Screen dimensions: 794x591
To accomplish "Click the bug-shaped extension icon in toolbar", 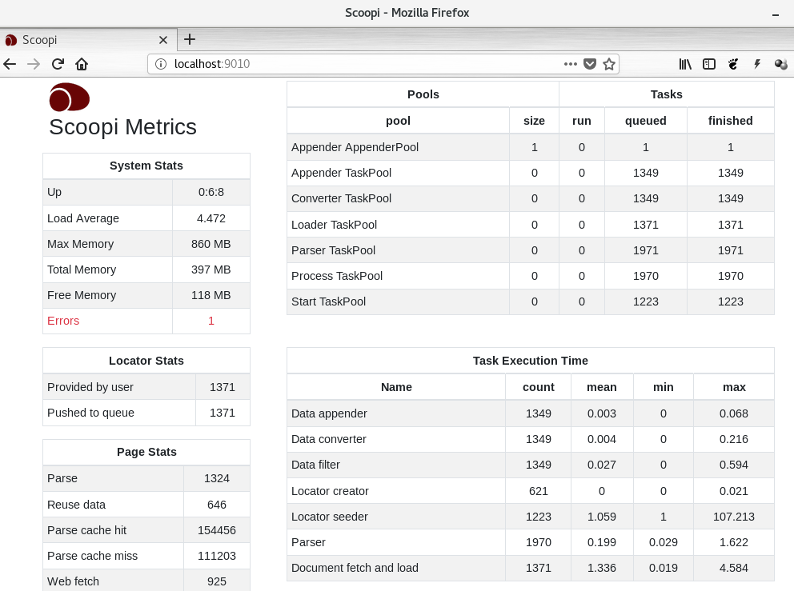I will (x=733, y=64).
